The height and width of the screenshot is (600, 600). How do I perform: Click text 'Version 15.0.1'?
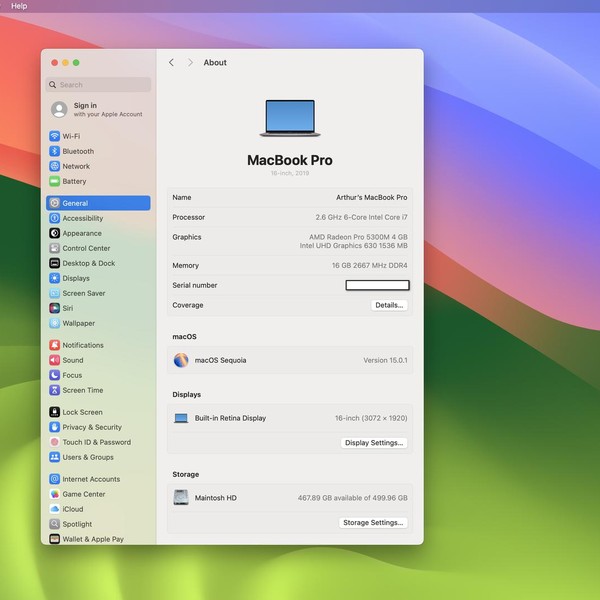pyautogui.click(x=385, y=360)
